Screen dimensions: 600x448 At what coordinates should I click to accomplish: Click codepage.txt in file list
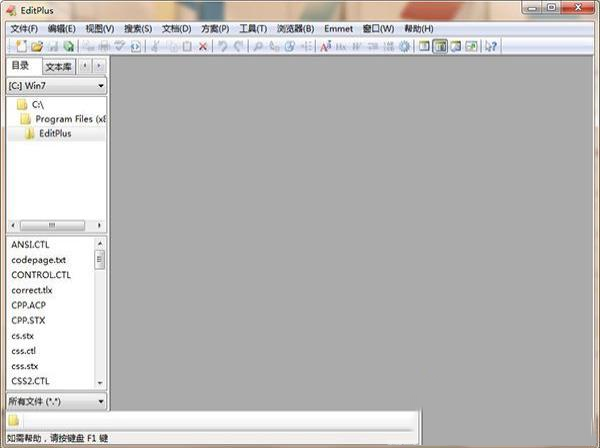click(x=39, y=260)
